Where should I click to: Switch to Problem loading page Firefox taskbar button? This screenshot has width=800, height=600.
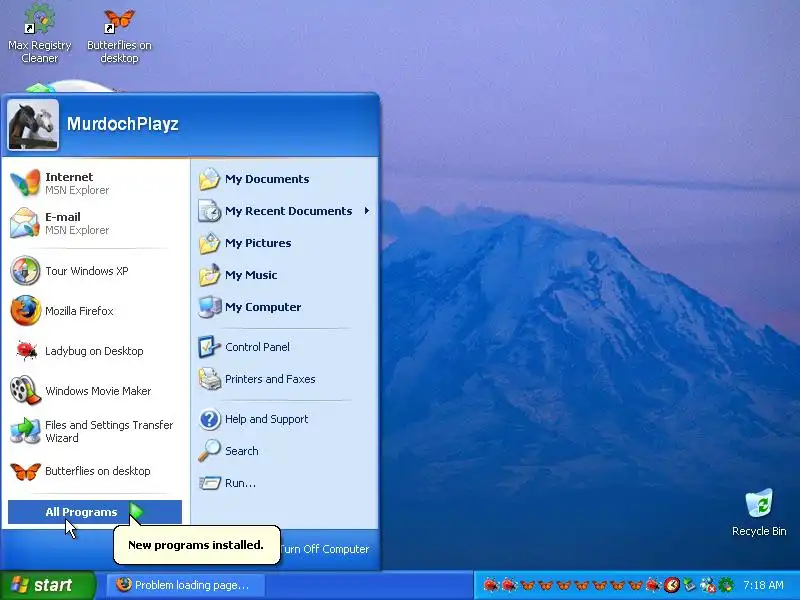point(186,585)
